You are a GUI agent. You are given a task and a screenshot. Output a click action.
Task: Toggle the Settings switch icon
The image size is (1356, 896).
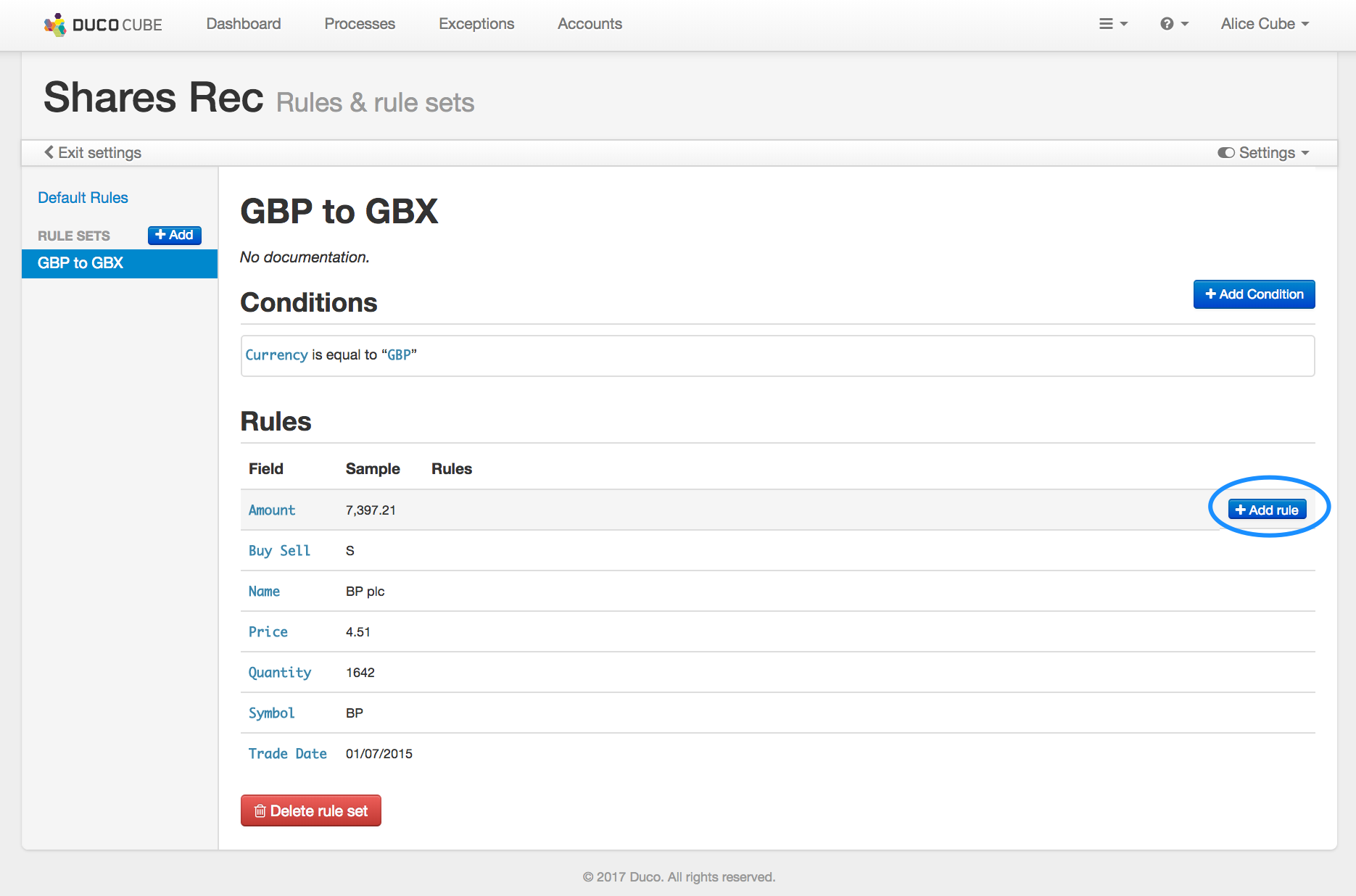click(x=1225, y=153)
